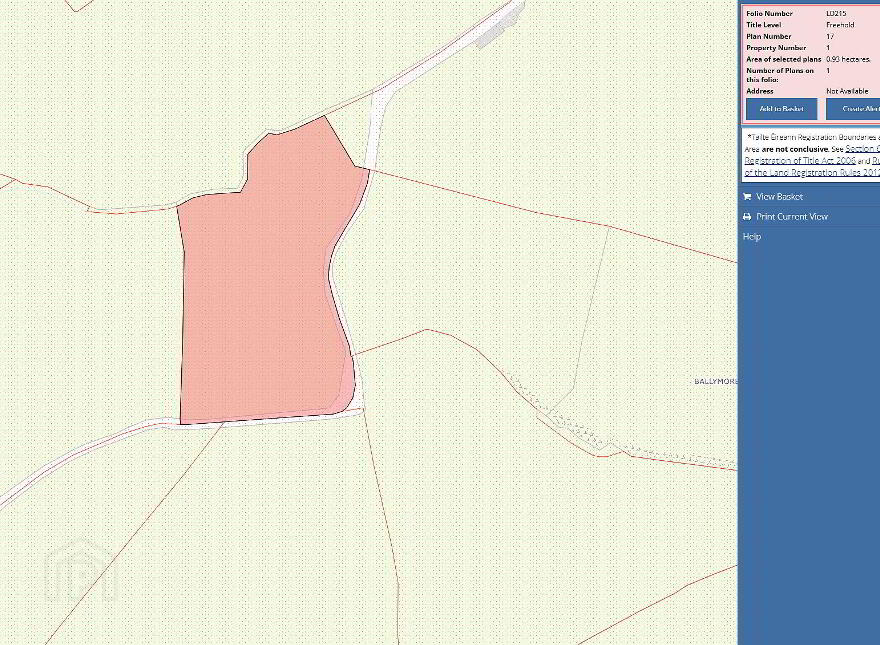This screenshot has width=880, height=645.
Task: Click the Not Available address value
Action: coord(847,91)
